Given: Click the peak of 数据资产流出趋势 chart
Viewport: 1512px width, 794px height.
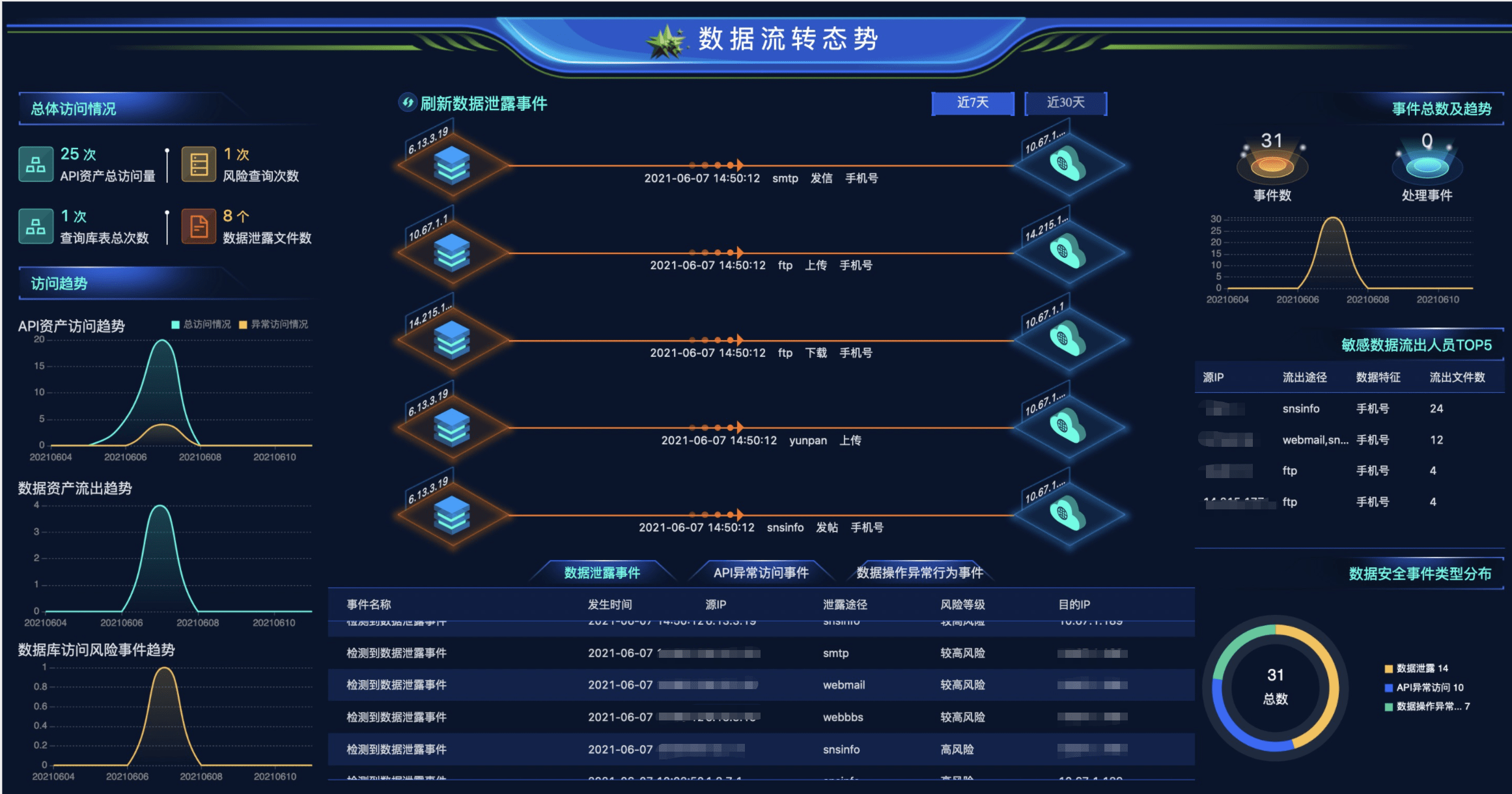Looking at the screenshot, I should pos(160,506).
